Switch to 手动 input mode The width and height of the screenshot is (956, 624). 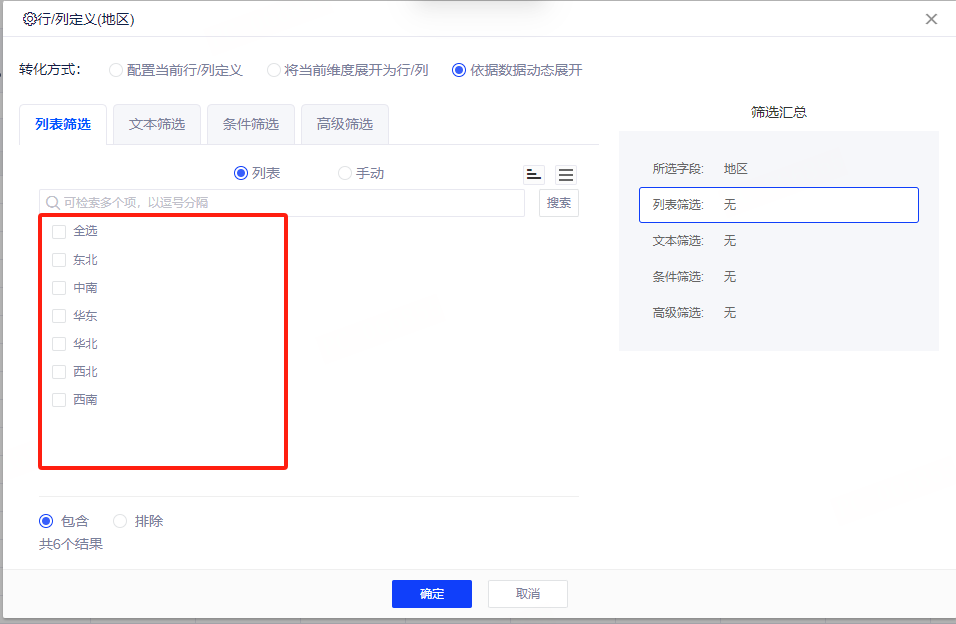(345, 173)
